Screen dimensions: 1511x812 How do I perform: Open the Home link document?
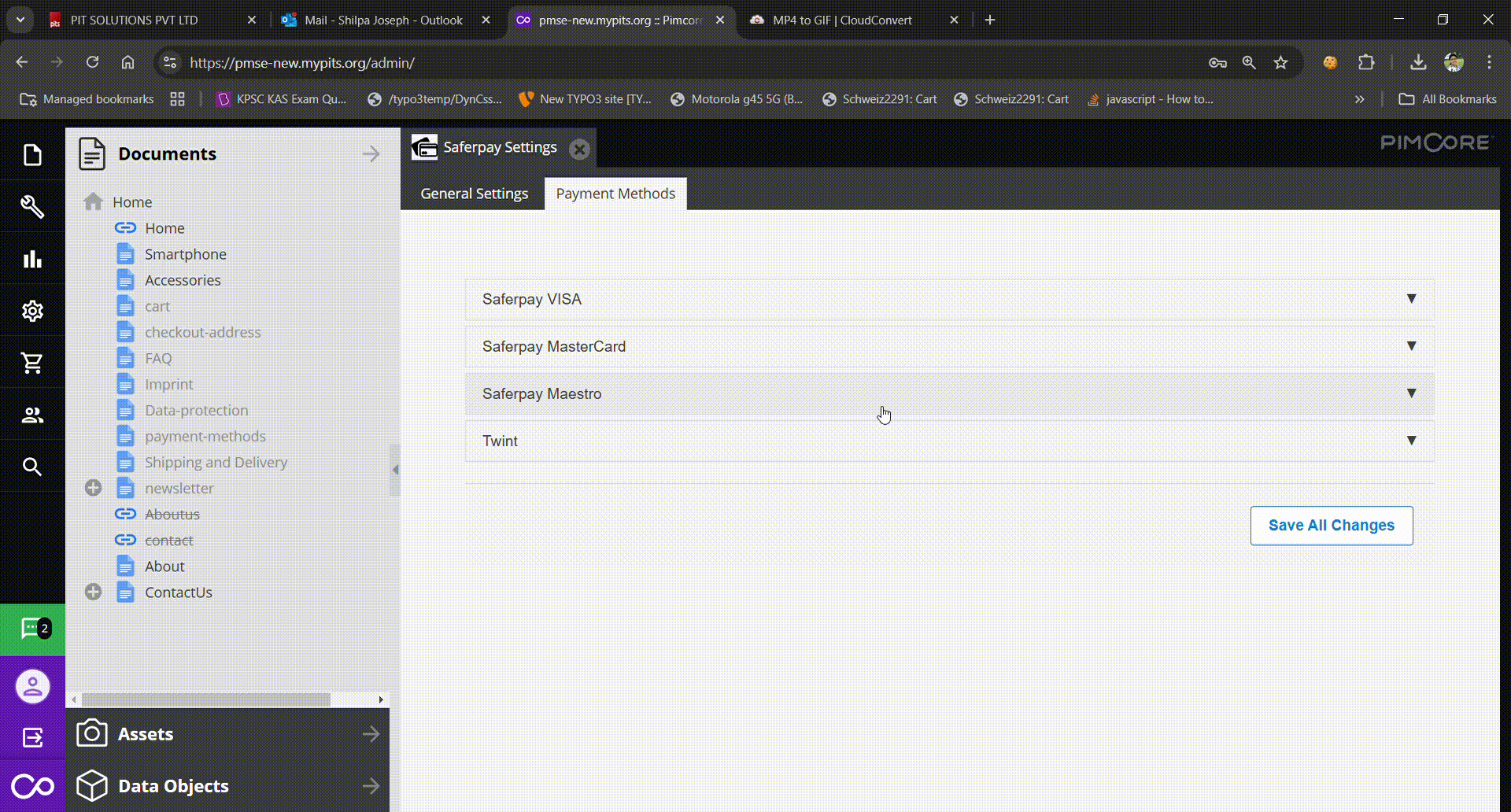pos(164,228)
